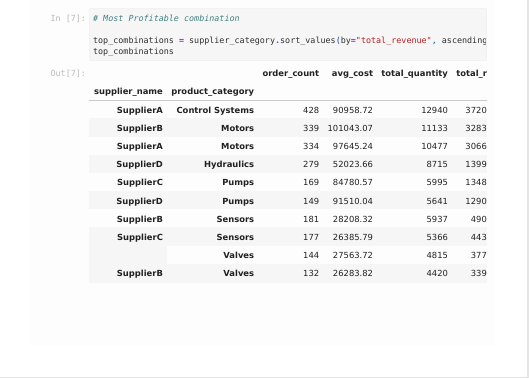Click order count value 169
Image resolution: width=529 pixels, height=378 pixels.
(x=311, y=182)
